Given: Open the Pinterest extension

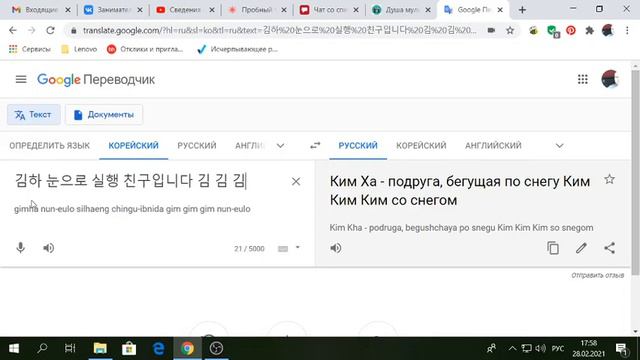Looking at the screenshot, I should coord(571,30).
